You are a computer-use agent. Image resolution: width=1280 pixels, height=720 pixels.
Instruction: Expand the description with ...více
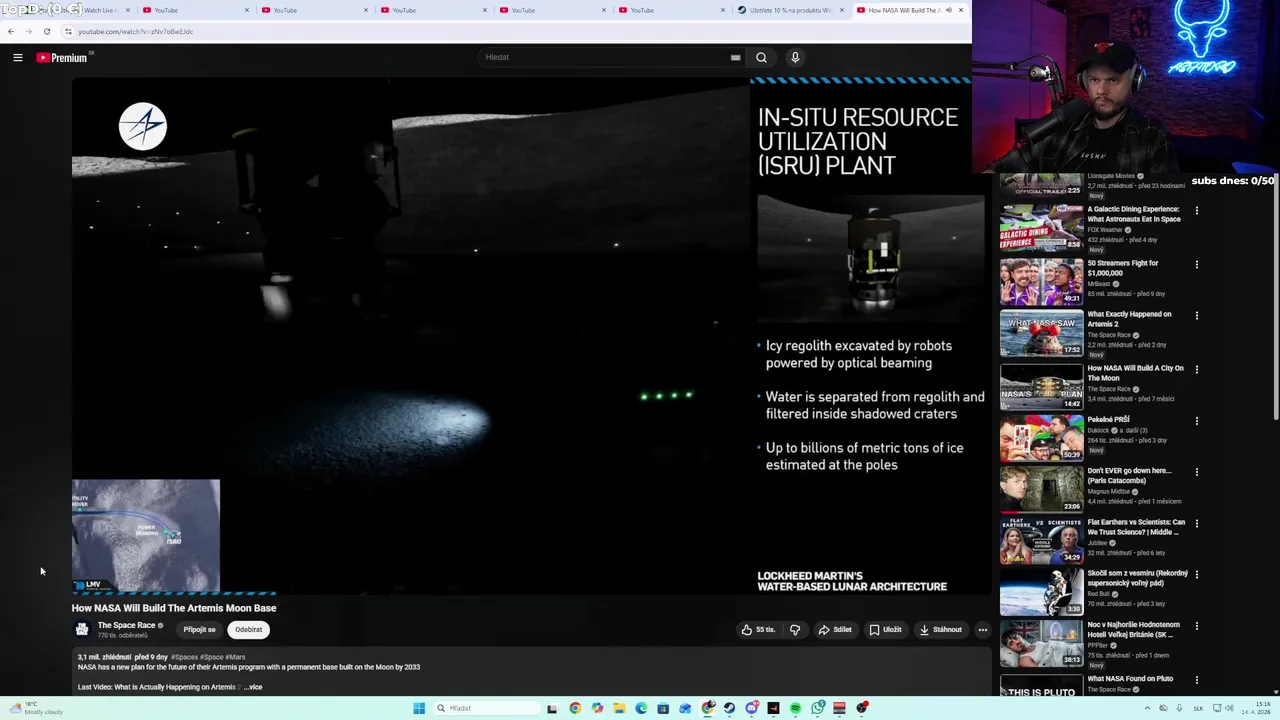coord(253,687)
